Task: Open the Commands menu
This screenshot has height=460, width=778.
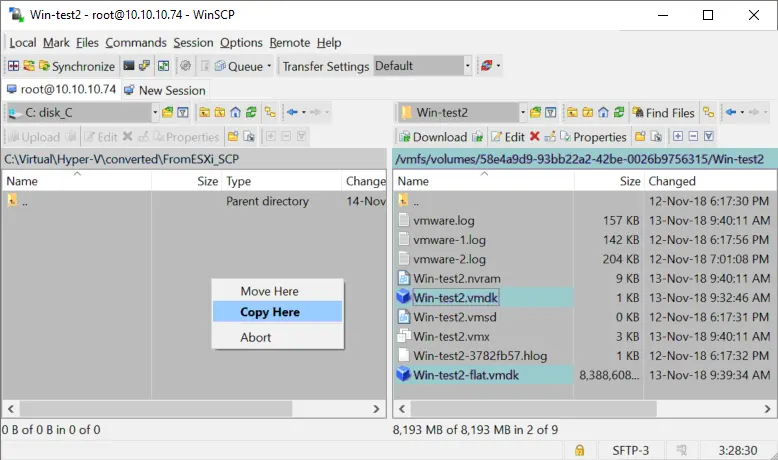Action: point(136,43)
